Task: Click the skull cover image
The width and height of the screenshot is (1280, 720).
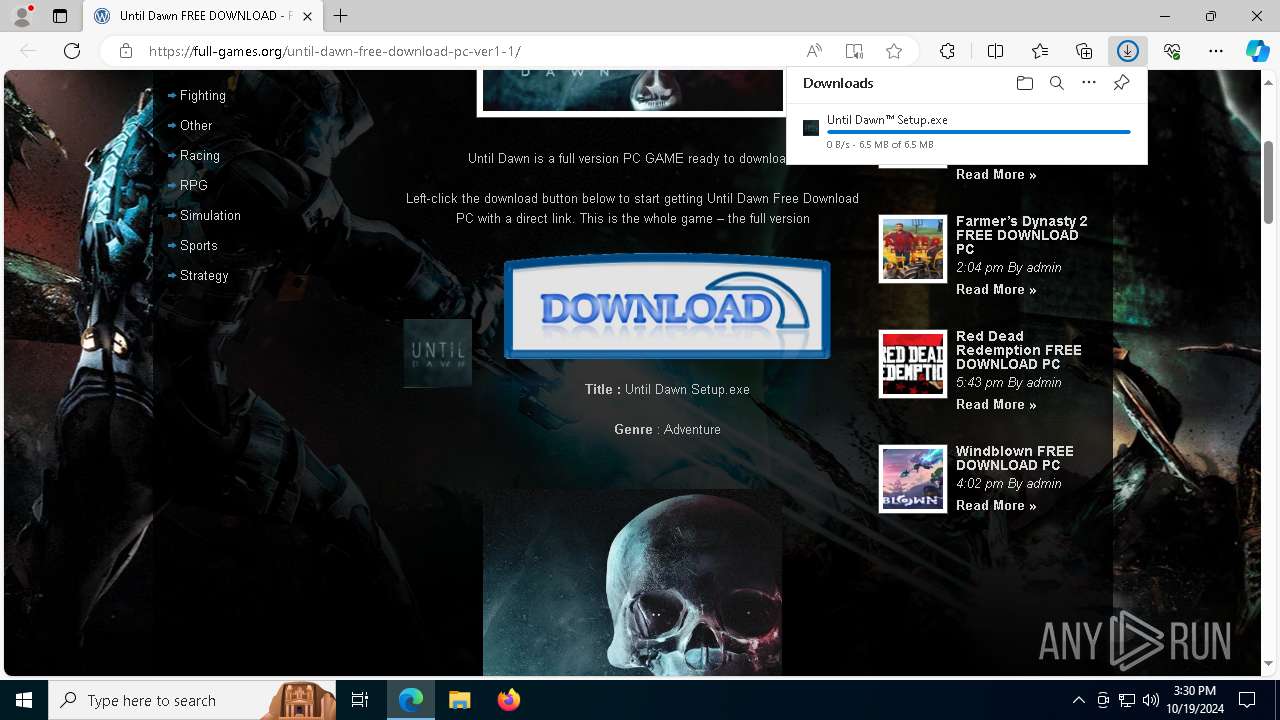Action: click(x=632, y=582)
